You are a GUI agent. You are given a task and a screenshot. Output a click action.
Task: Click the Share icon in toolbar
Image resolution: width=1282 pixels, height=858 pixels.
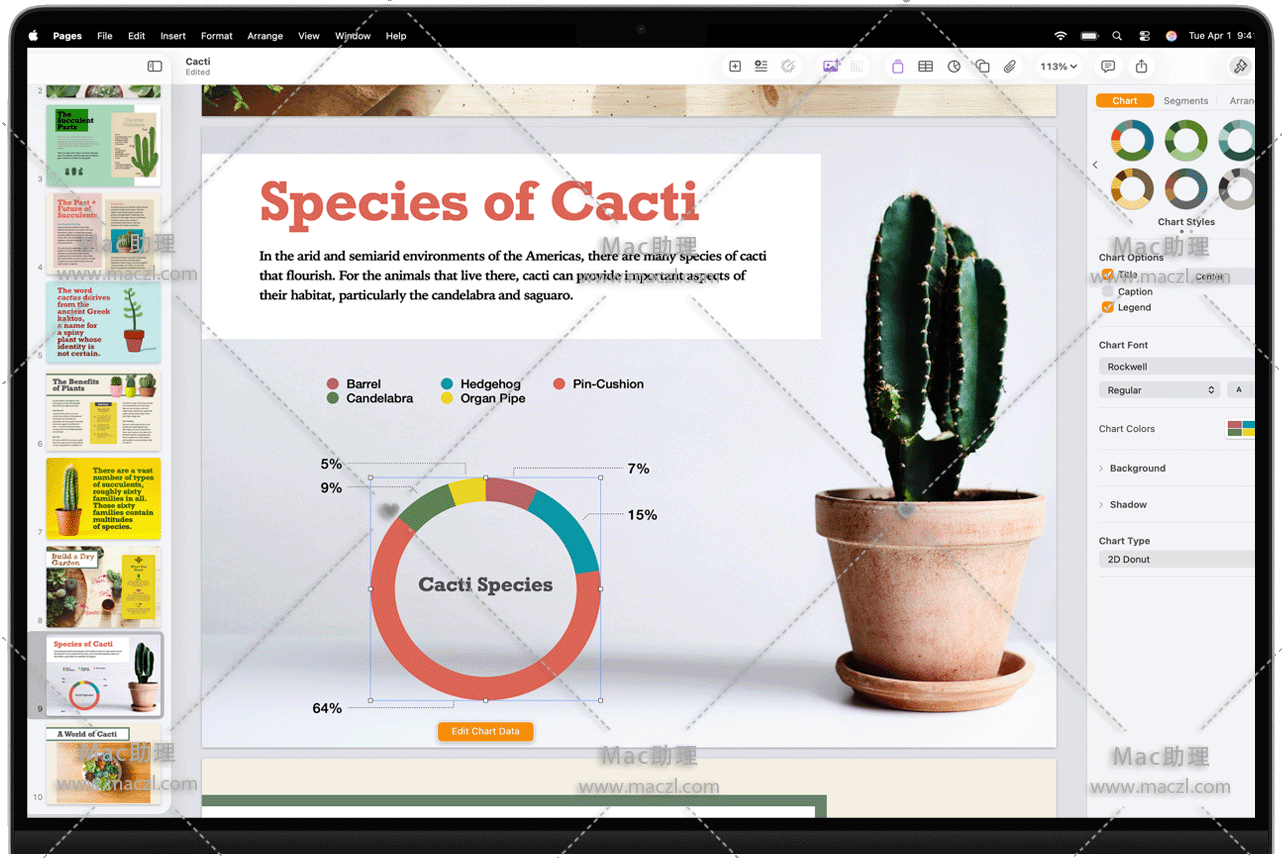point(1141,67)
